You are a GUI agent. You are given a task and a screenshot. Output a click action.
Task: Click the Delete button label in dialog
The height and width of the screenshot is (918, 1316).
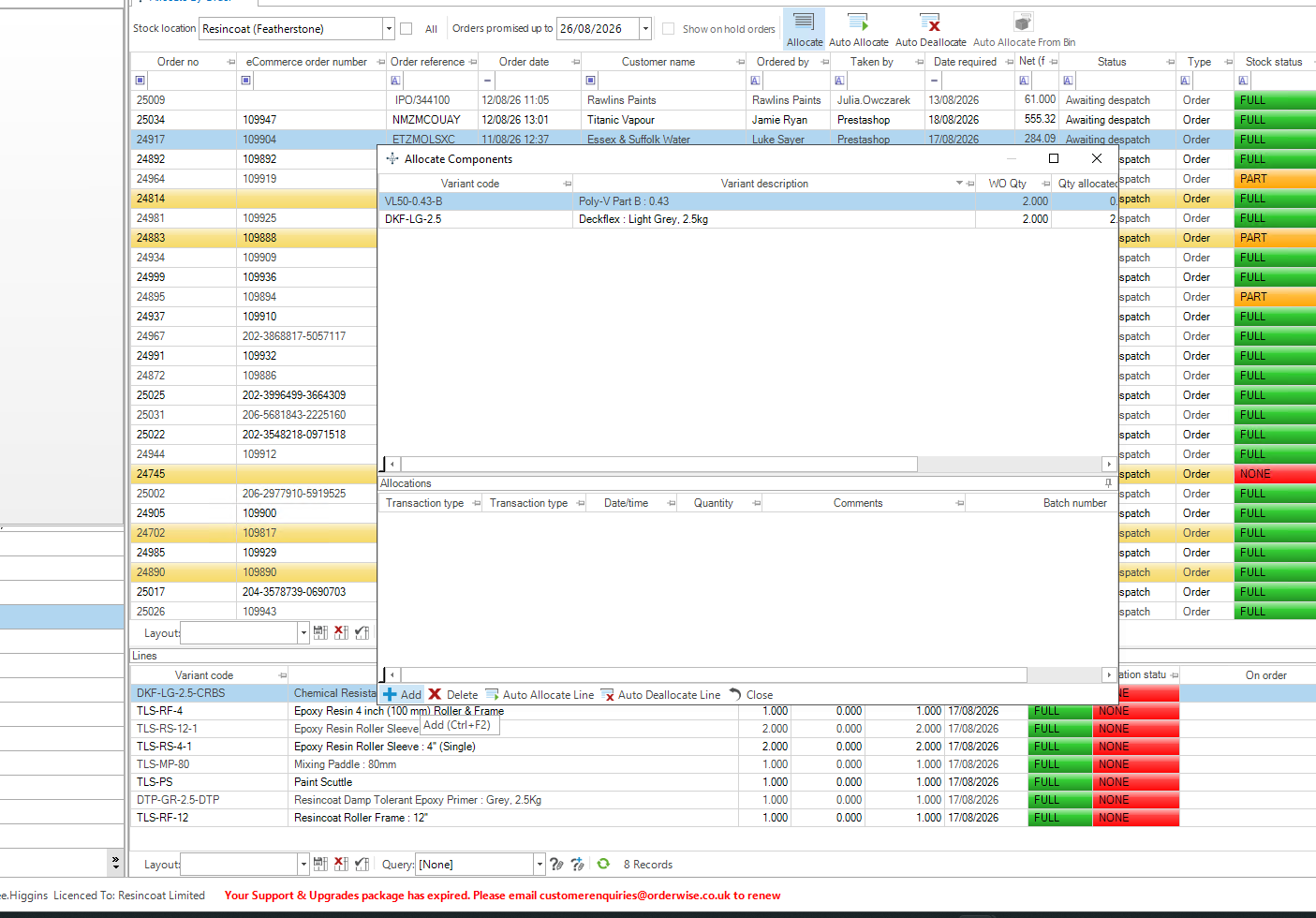(462, 695)
